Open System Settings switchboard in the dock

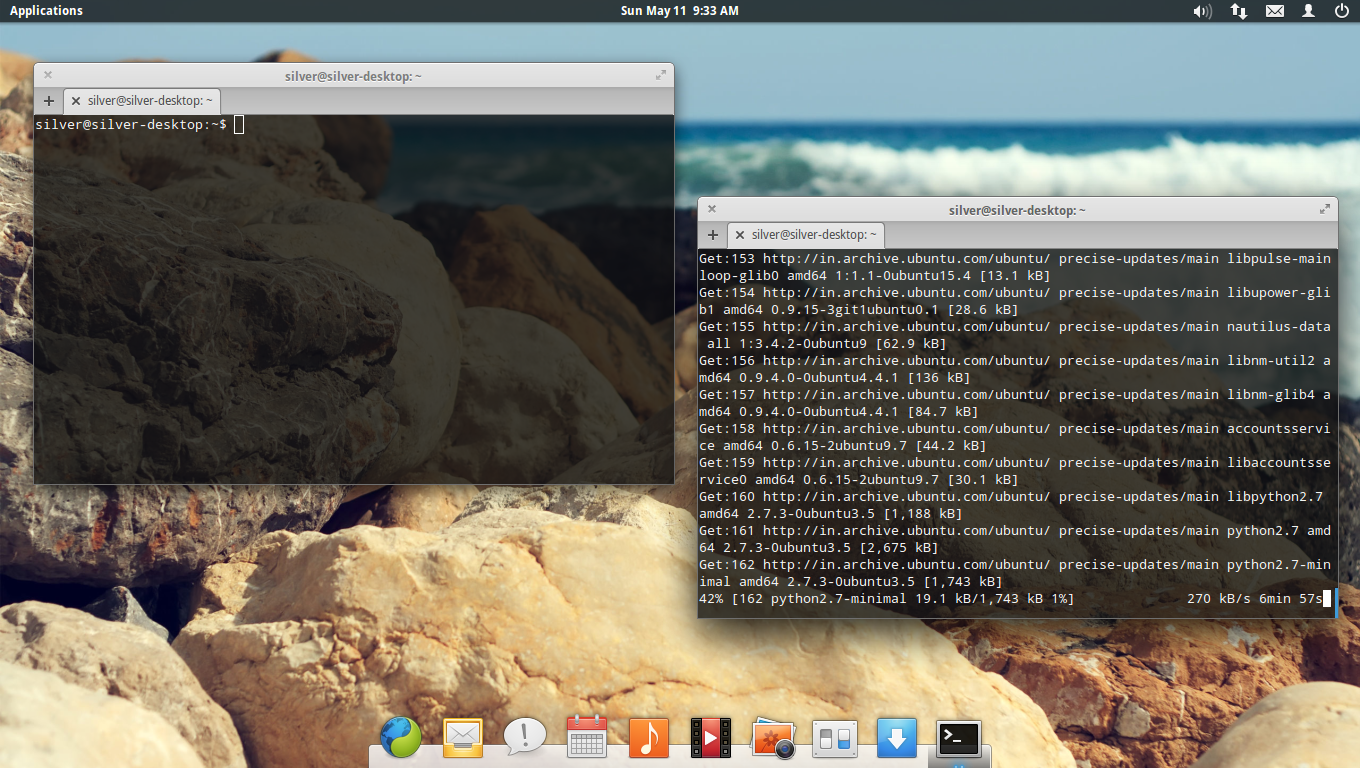pyautogui.click(x=835, y=738)
